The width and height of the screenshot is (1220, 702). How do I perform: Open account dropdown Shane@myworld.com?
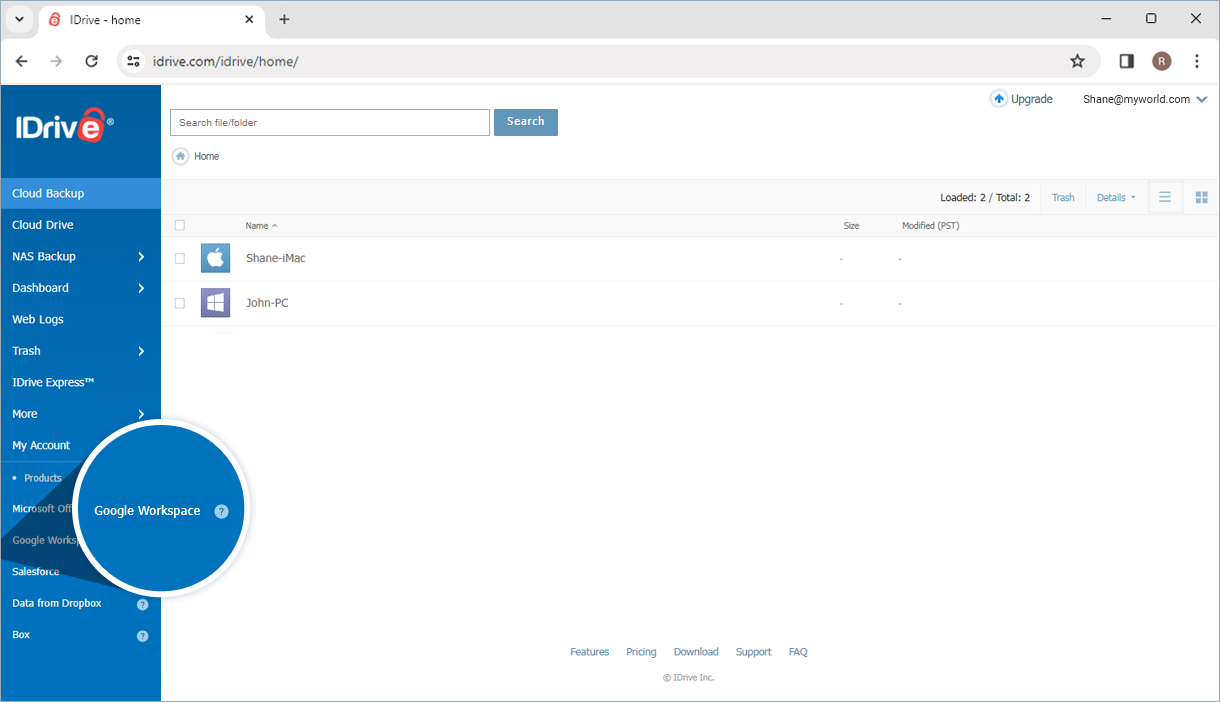[1145, 99]
